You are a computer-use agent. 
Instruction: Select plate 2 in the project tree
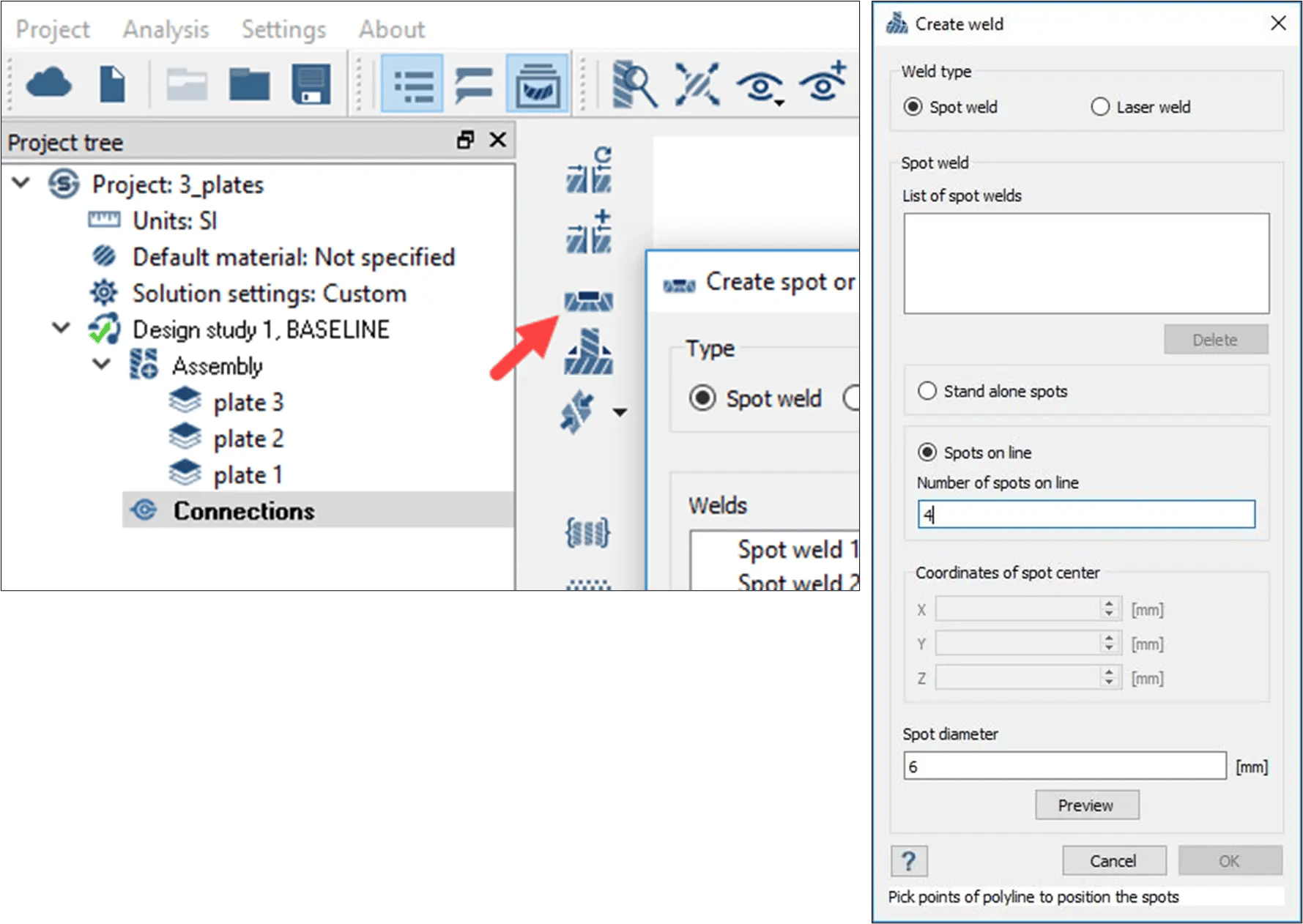tap(248, 439)
